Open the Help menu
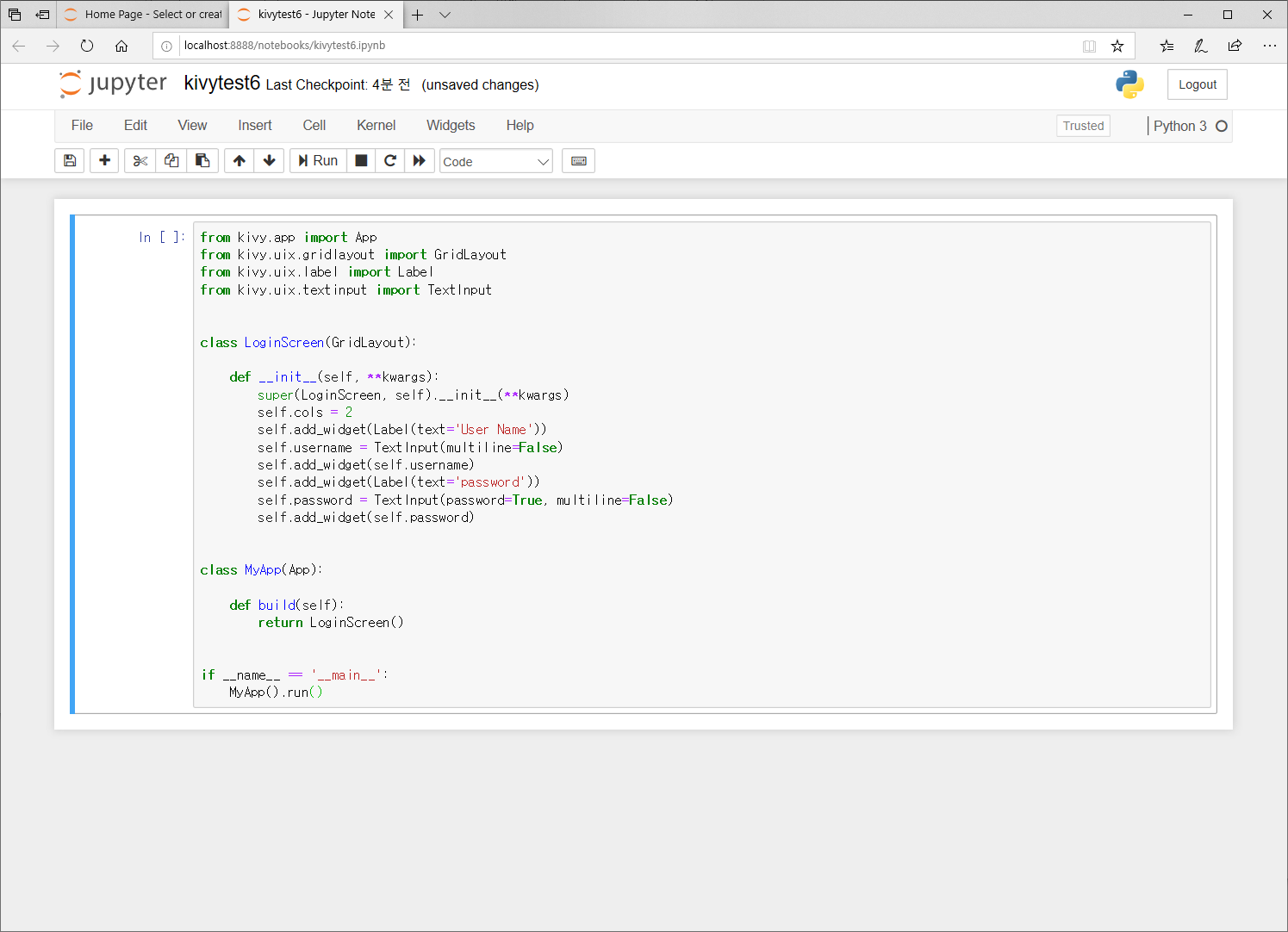The image size is (1288, 932). point(520,126)
